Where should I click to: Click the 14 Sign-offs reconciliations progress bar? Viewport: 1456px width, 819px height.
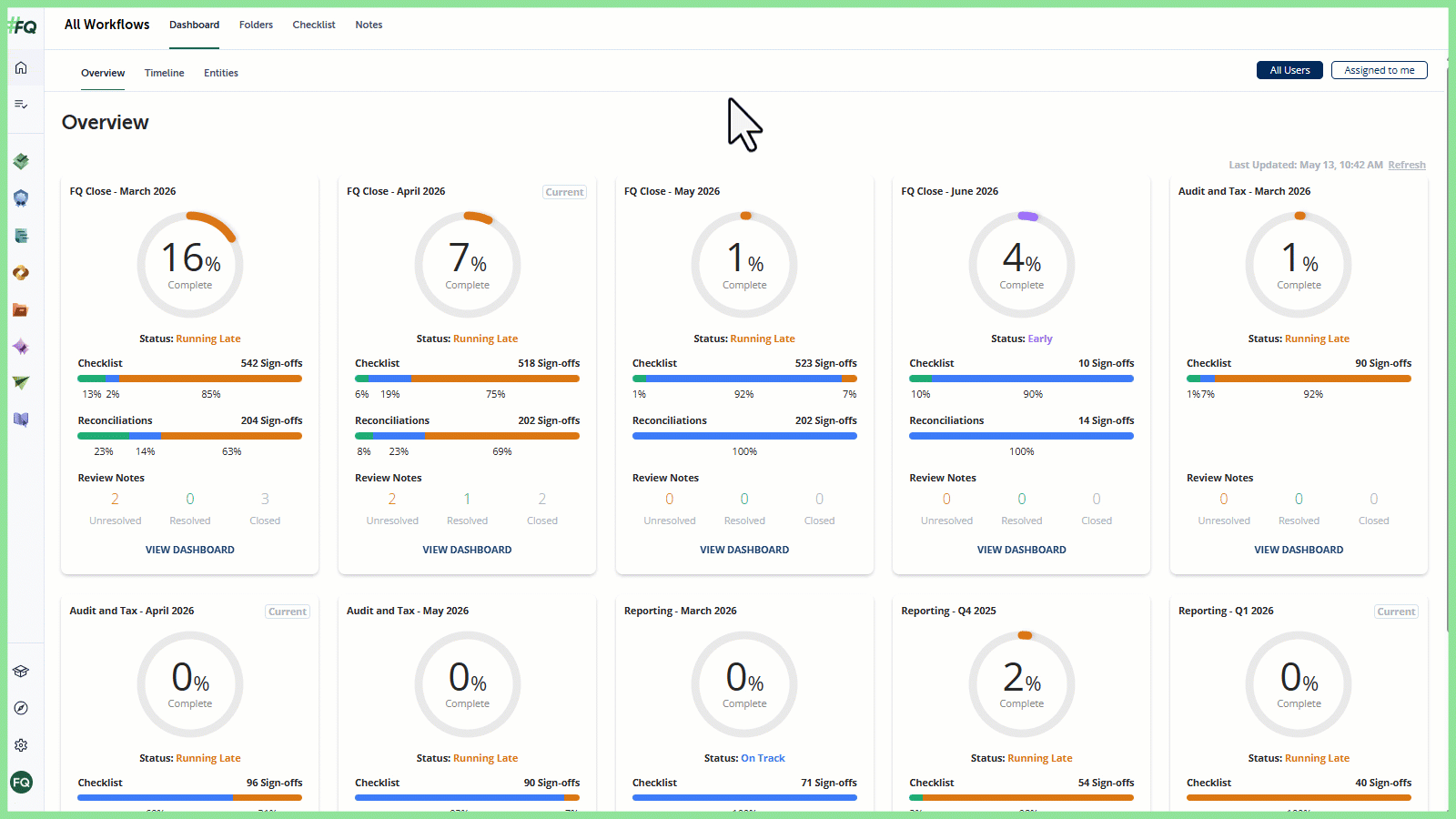[1022, 436]
